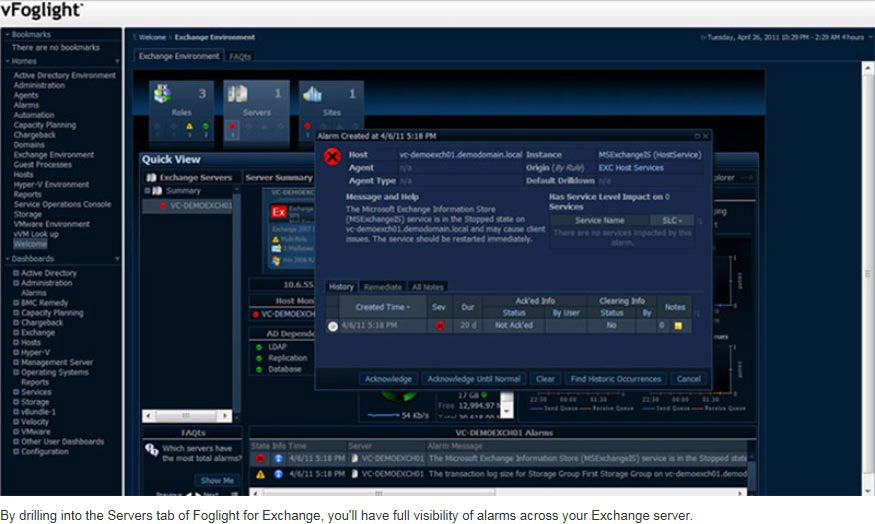Click the yellow warning count under Roles
This screenshot has height=524, width=875.
click(x=190, y=127)
